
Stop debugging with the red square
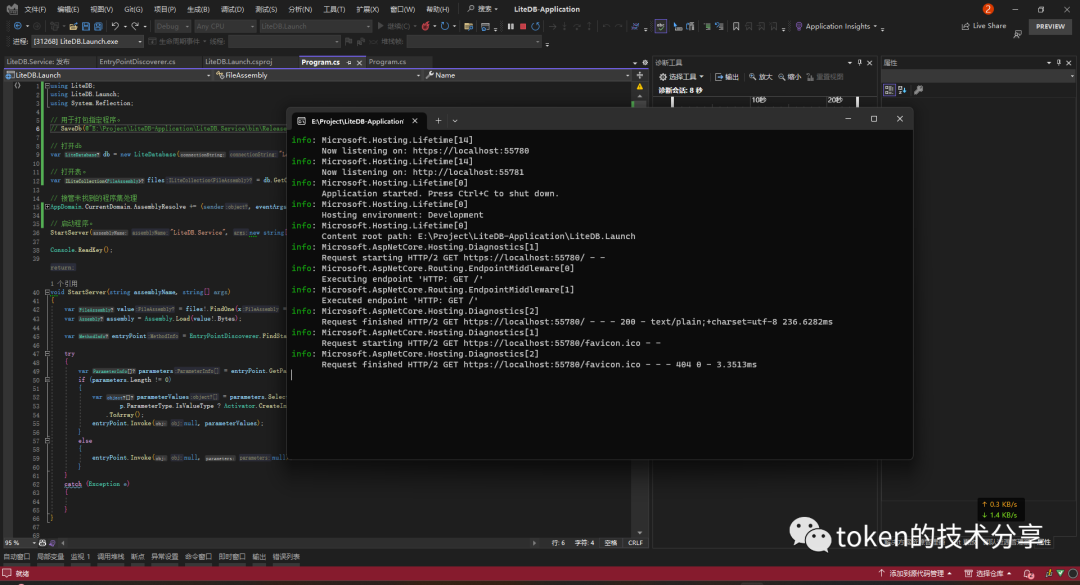click(523, 26)
